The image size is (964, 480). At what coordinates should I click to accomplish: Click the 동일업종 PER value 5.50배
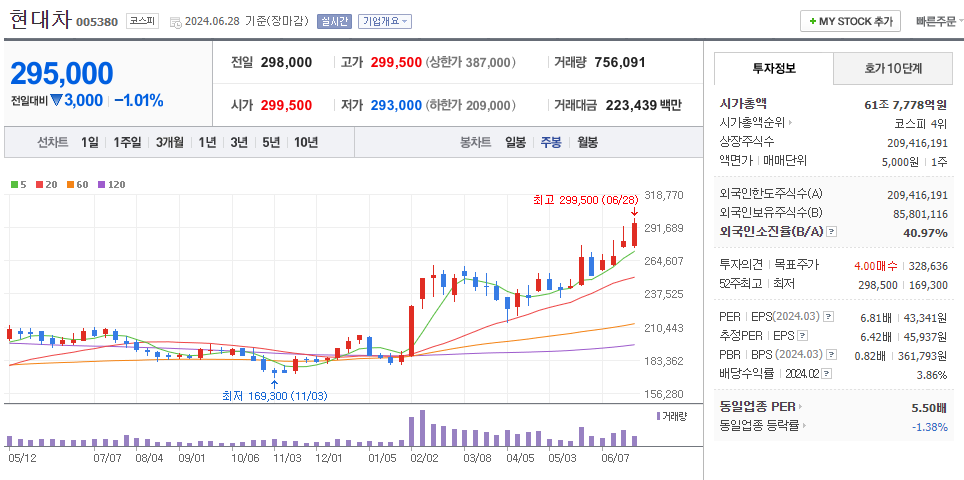coord(930,407)
